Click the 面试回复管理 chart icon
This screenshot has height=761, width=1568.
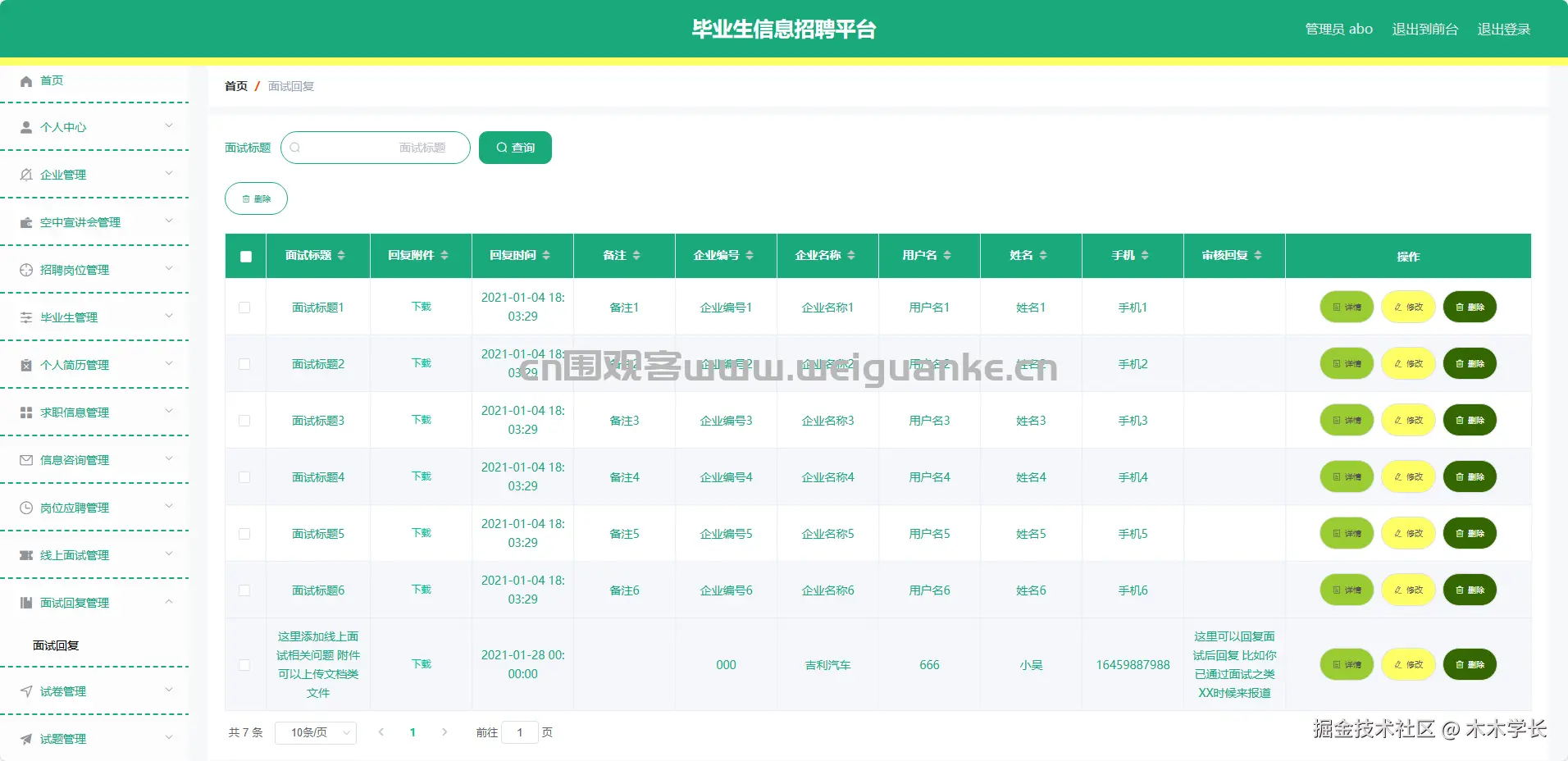click(26, 603)
